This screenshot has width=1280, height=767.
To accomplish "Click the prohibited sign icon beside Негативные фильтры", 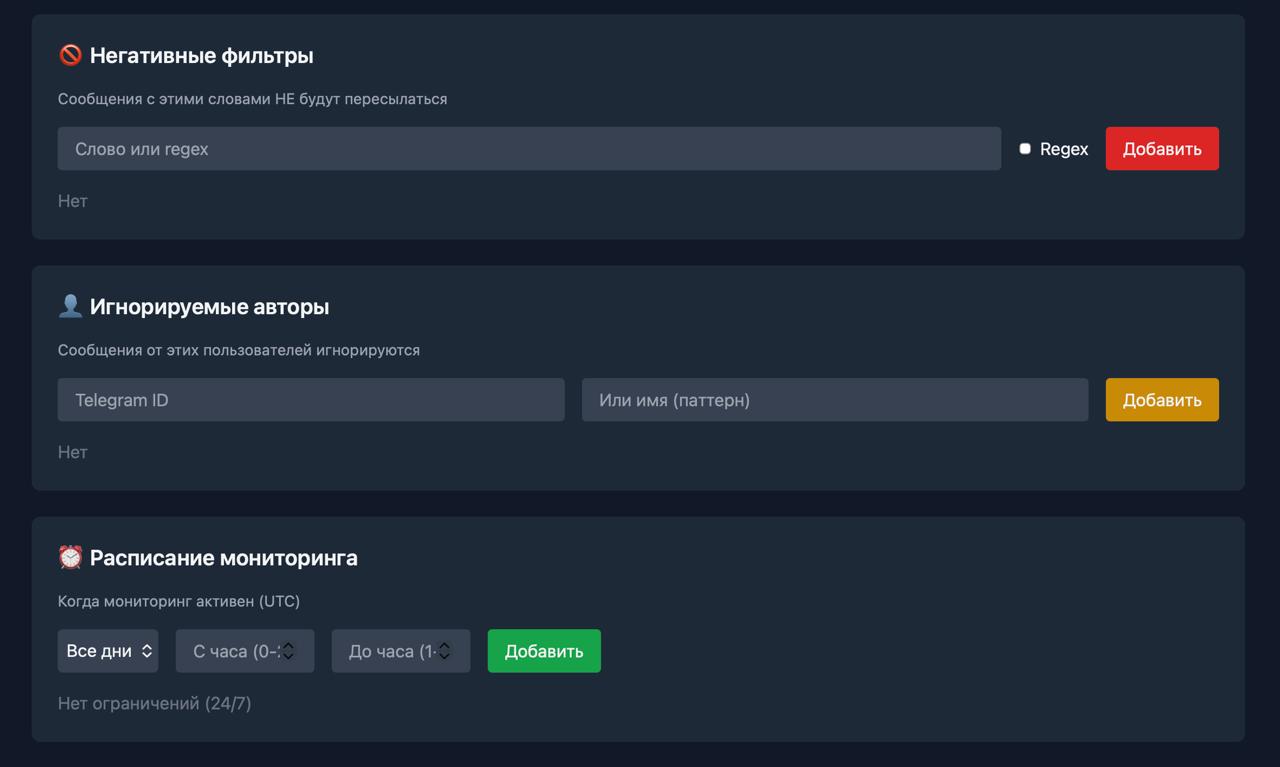I will 70,56.
